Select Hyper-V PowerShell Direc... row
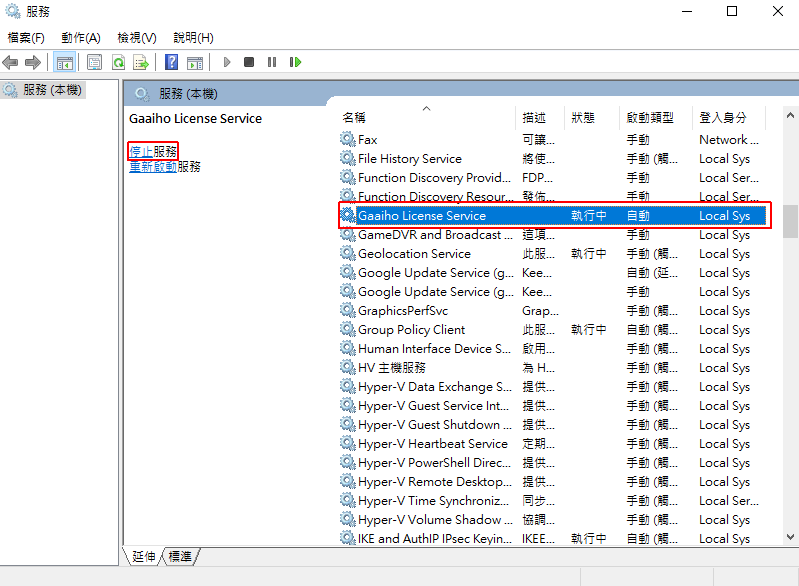Screen dimensions: 799x586 click(552, 463)
